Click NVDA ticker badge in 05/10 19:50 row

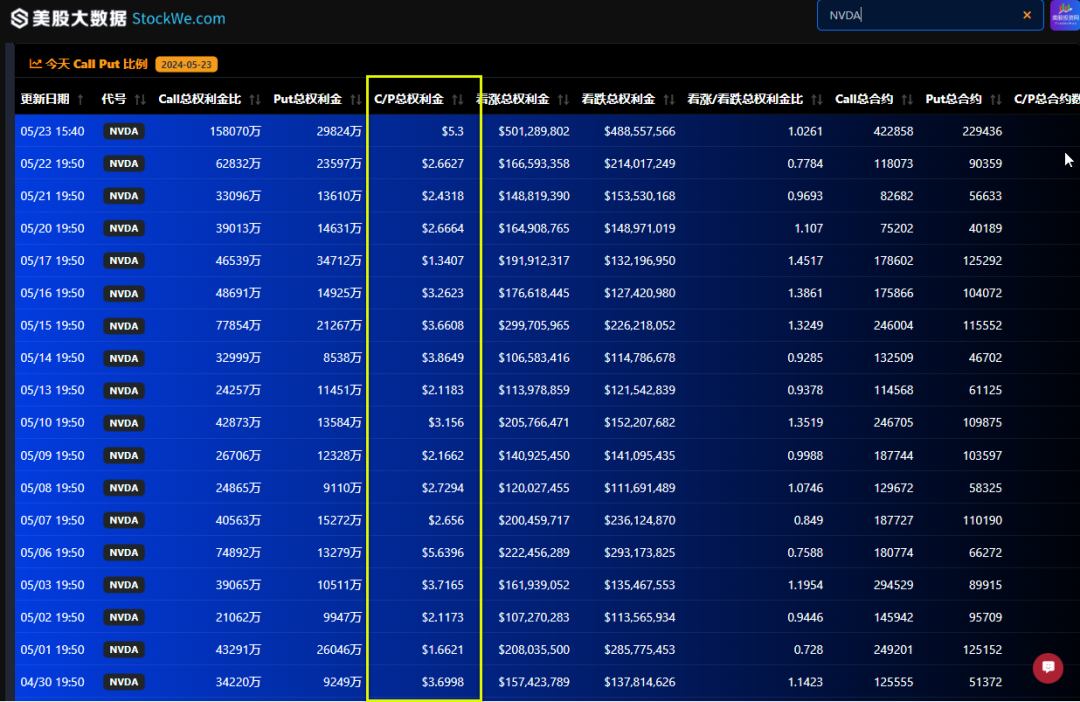click(x=124, y=422)
